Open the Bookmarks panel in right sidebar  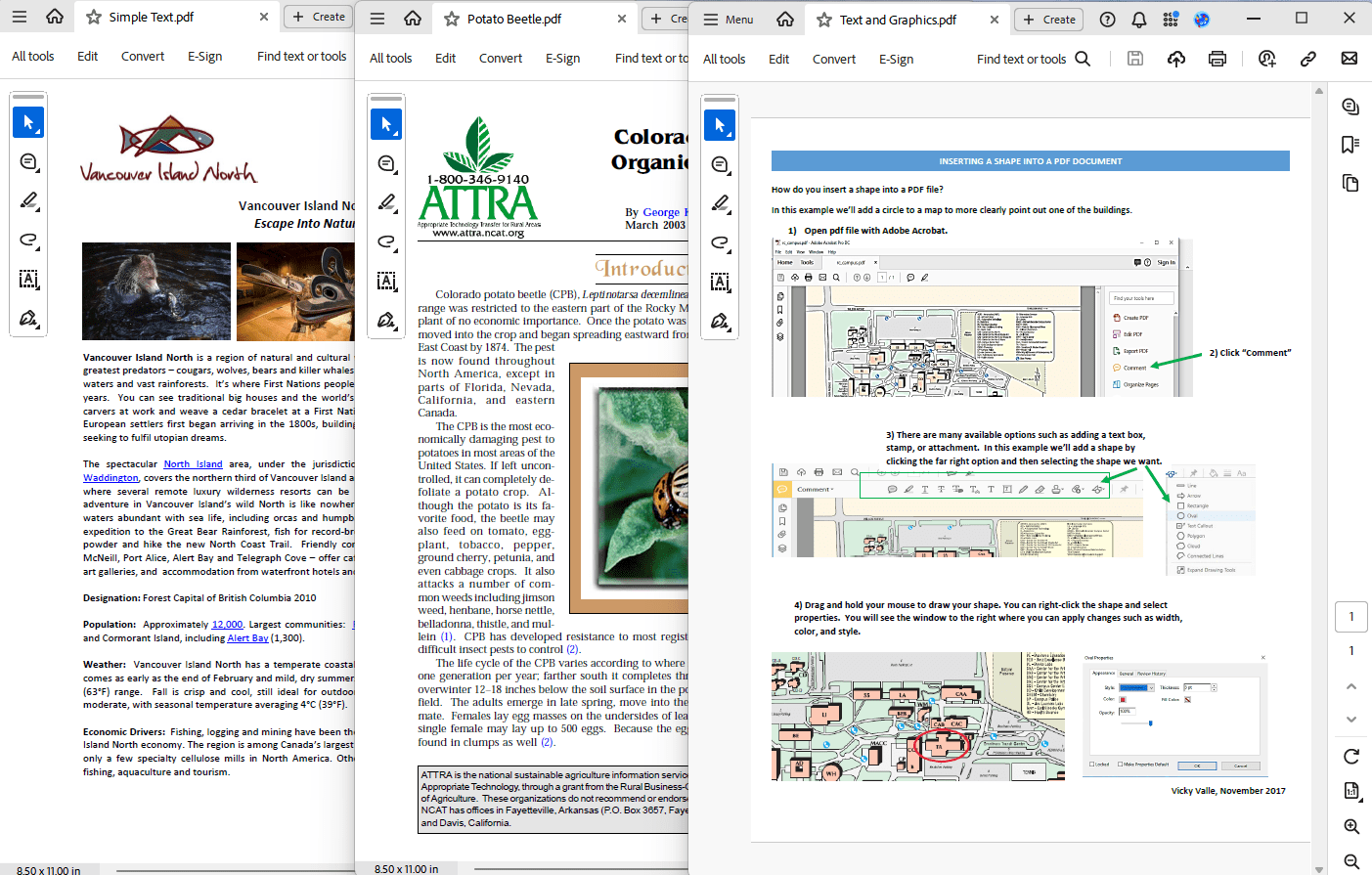1350,145
